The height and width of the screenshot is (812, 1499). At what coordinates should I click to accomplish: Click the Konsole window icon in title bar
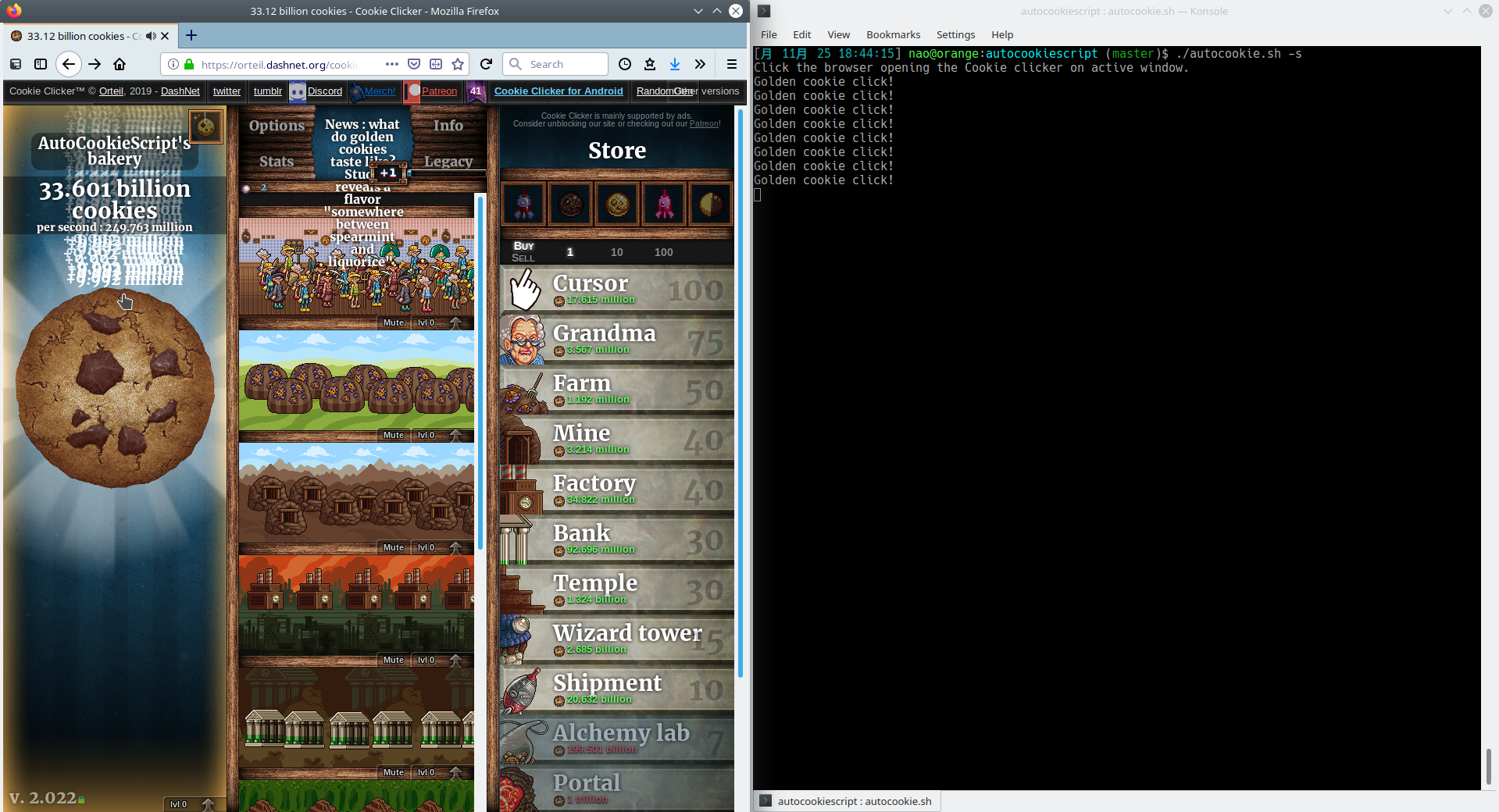[764, 11]
